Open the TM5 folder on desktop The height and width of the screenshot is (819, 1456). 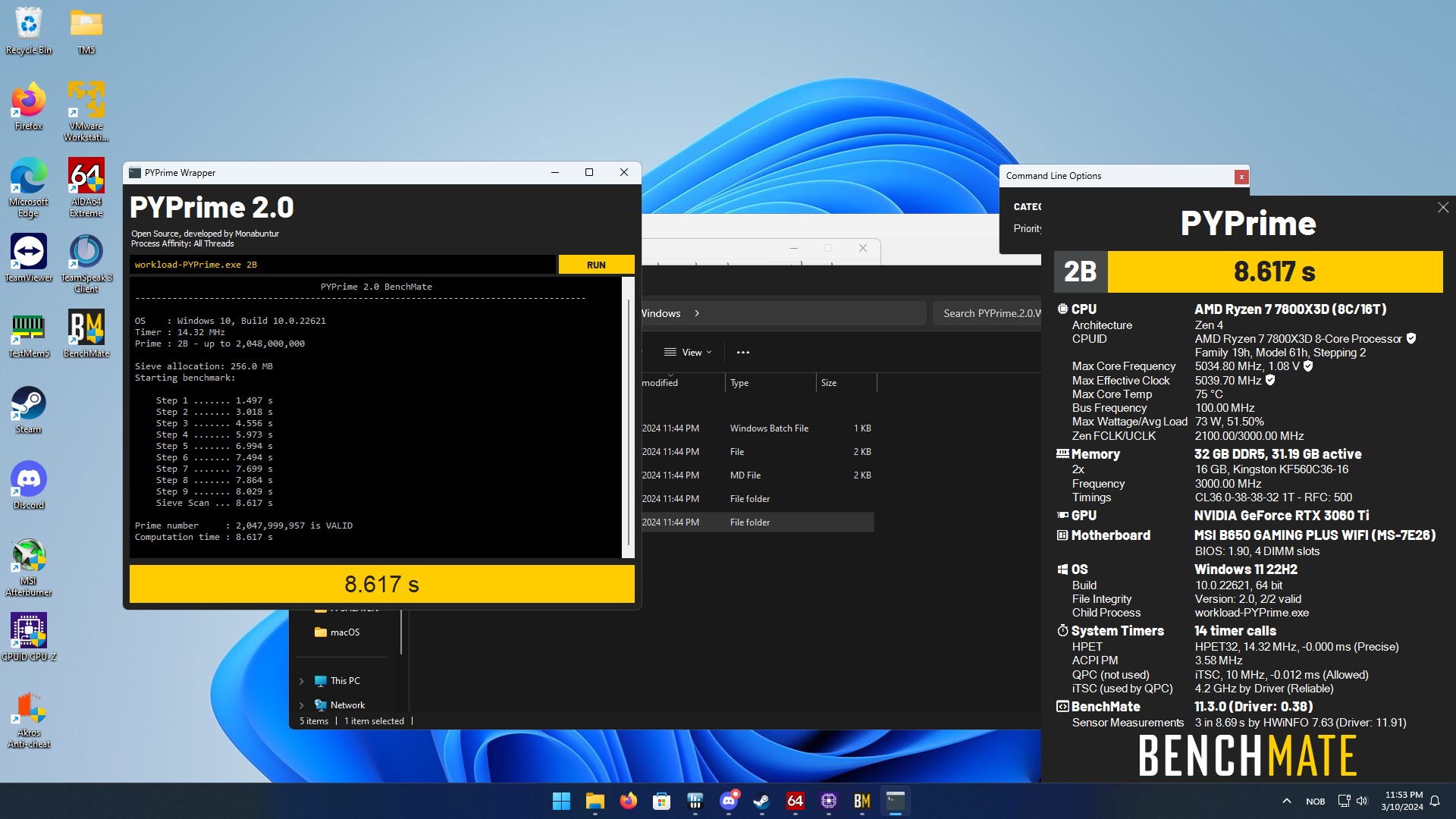pos(86,30)
